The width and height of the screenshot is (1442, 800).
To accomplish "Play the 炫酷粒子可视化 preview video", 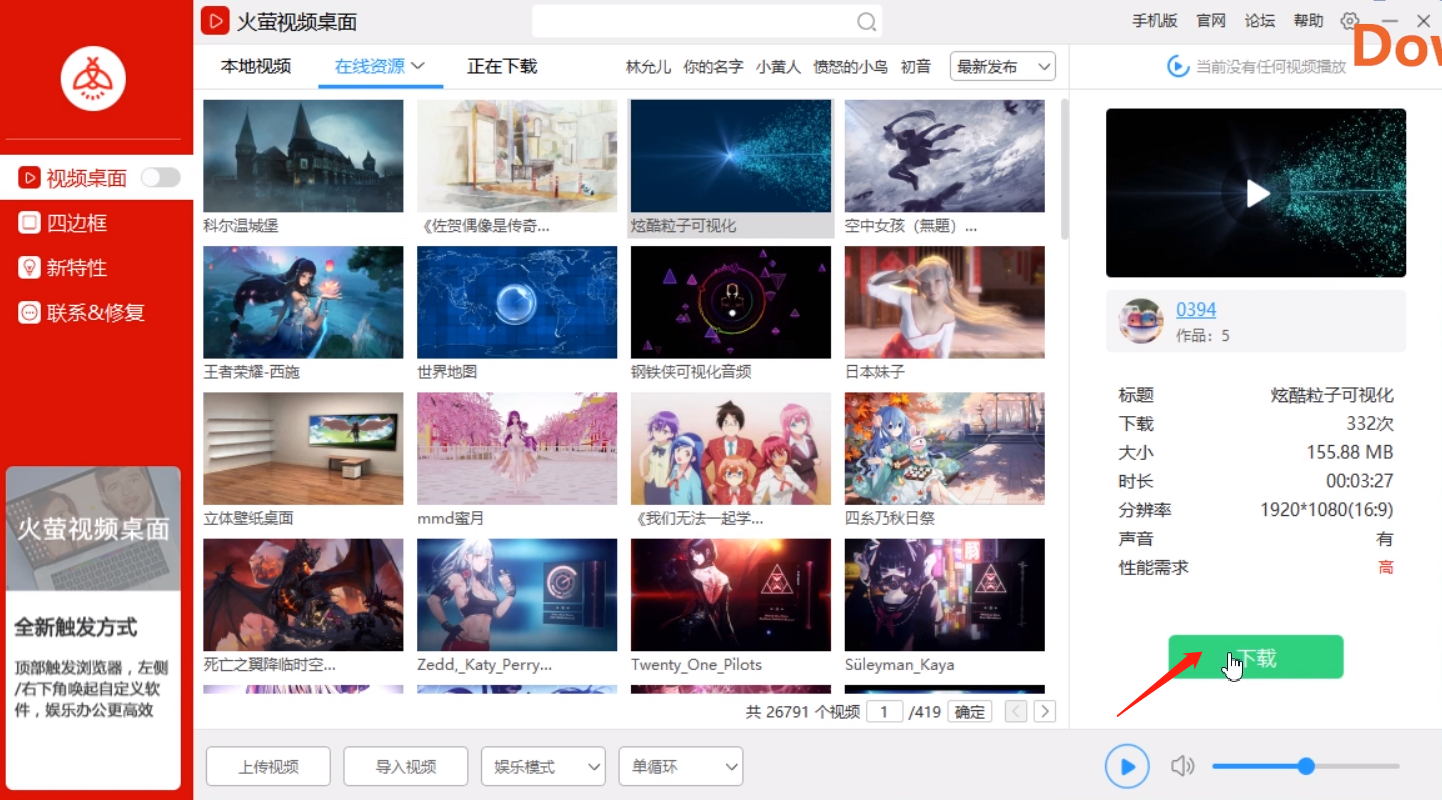I will coord(1255,192).
